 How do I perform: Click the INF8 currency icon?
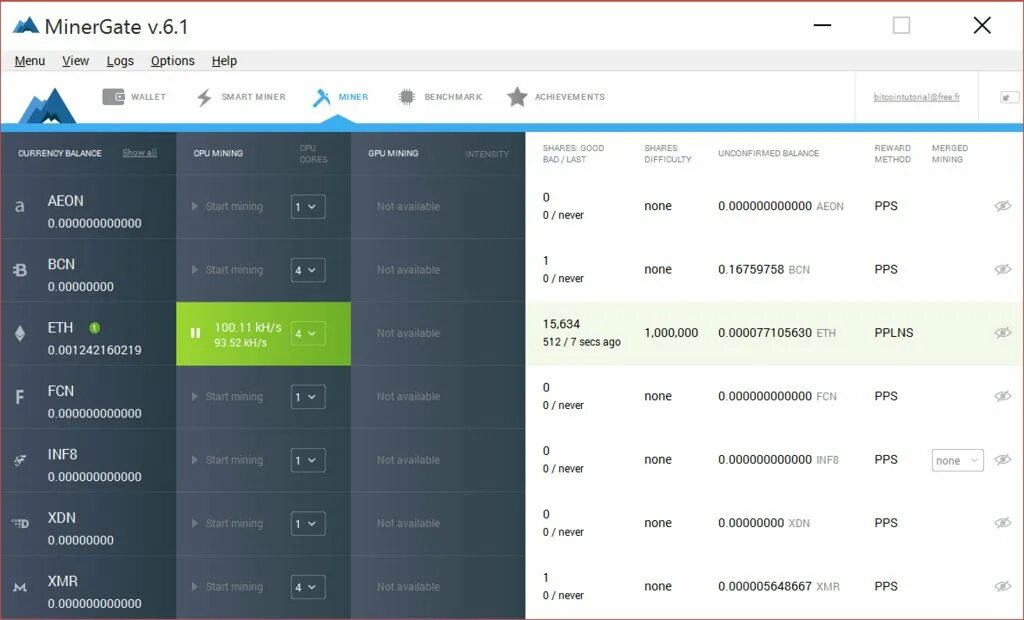20,460
